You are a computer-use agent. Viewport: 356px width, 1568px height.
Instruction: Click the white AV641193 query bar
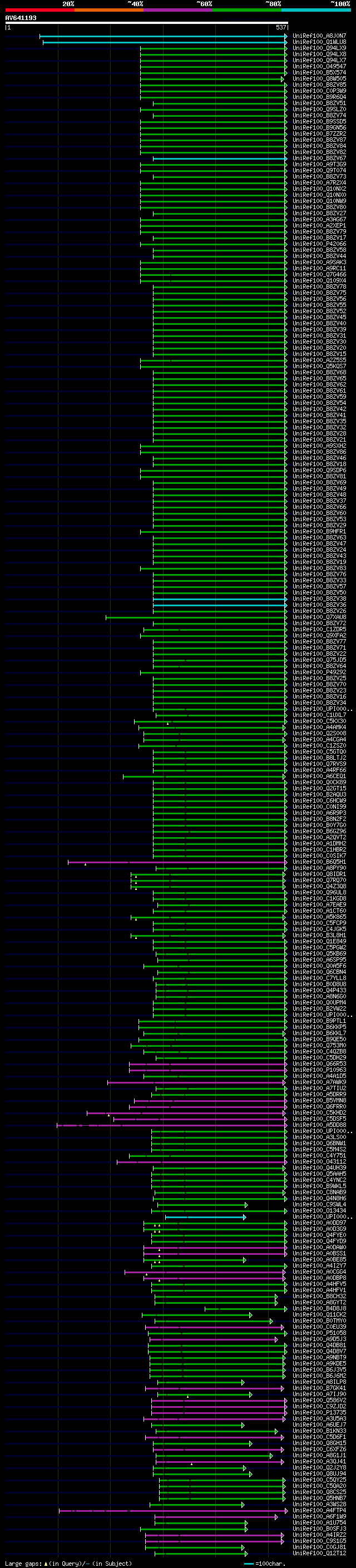click(146, 23)
